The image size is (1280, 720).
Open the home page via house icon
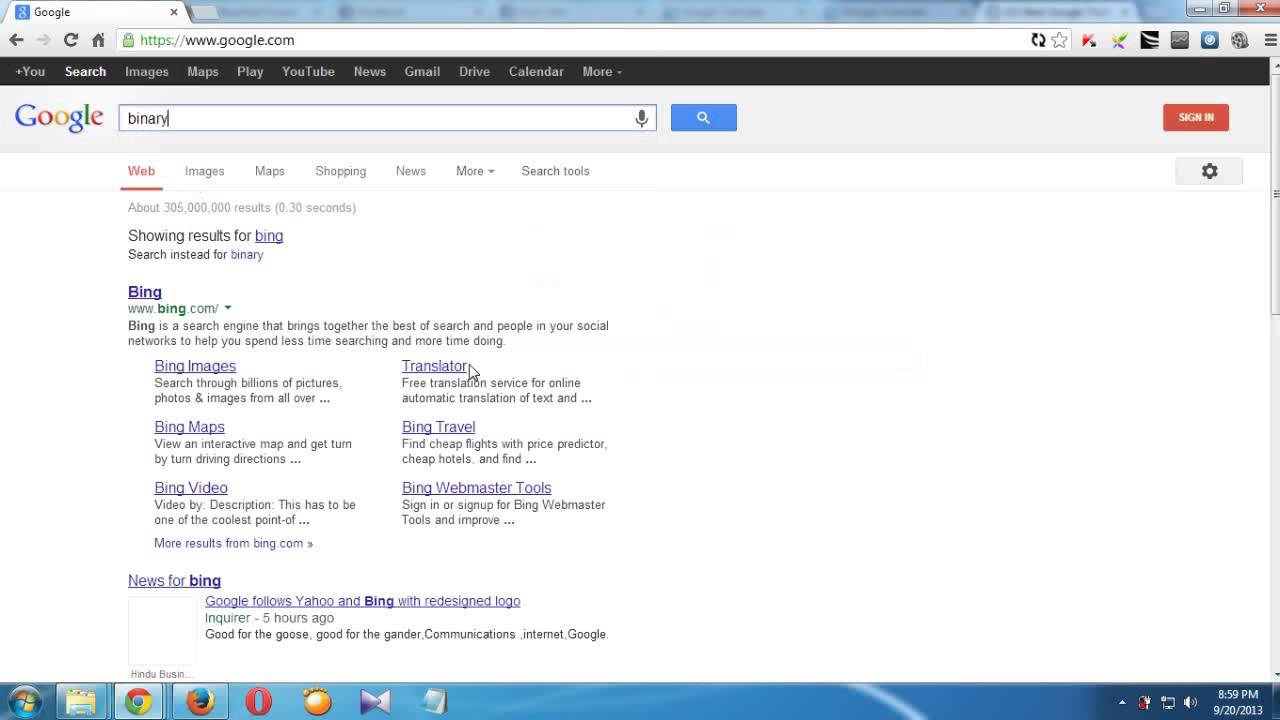98,40
